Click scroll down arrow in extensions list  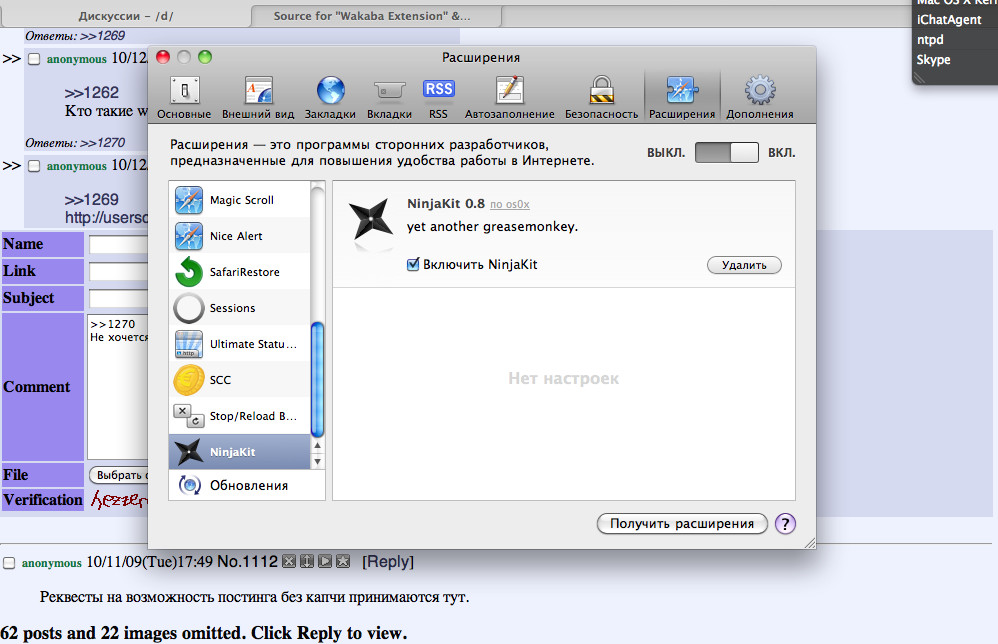318,461
